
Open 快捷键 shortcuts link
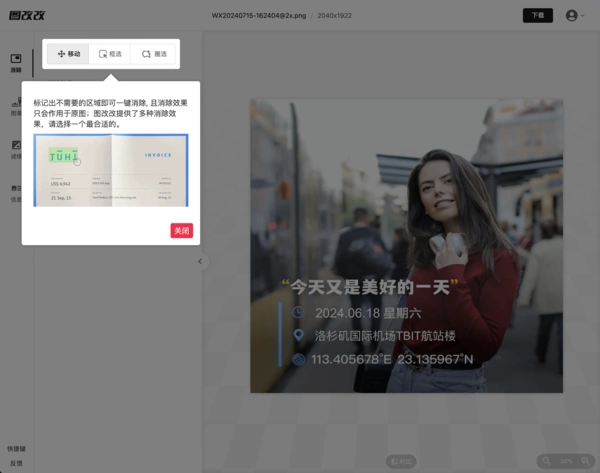point(15,449)
